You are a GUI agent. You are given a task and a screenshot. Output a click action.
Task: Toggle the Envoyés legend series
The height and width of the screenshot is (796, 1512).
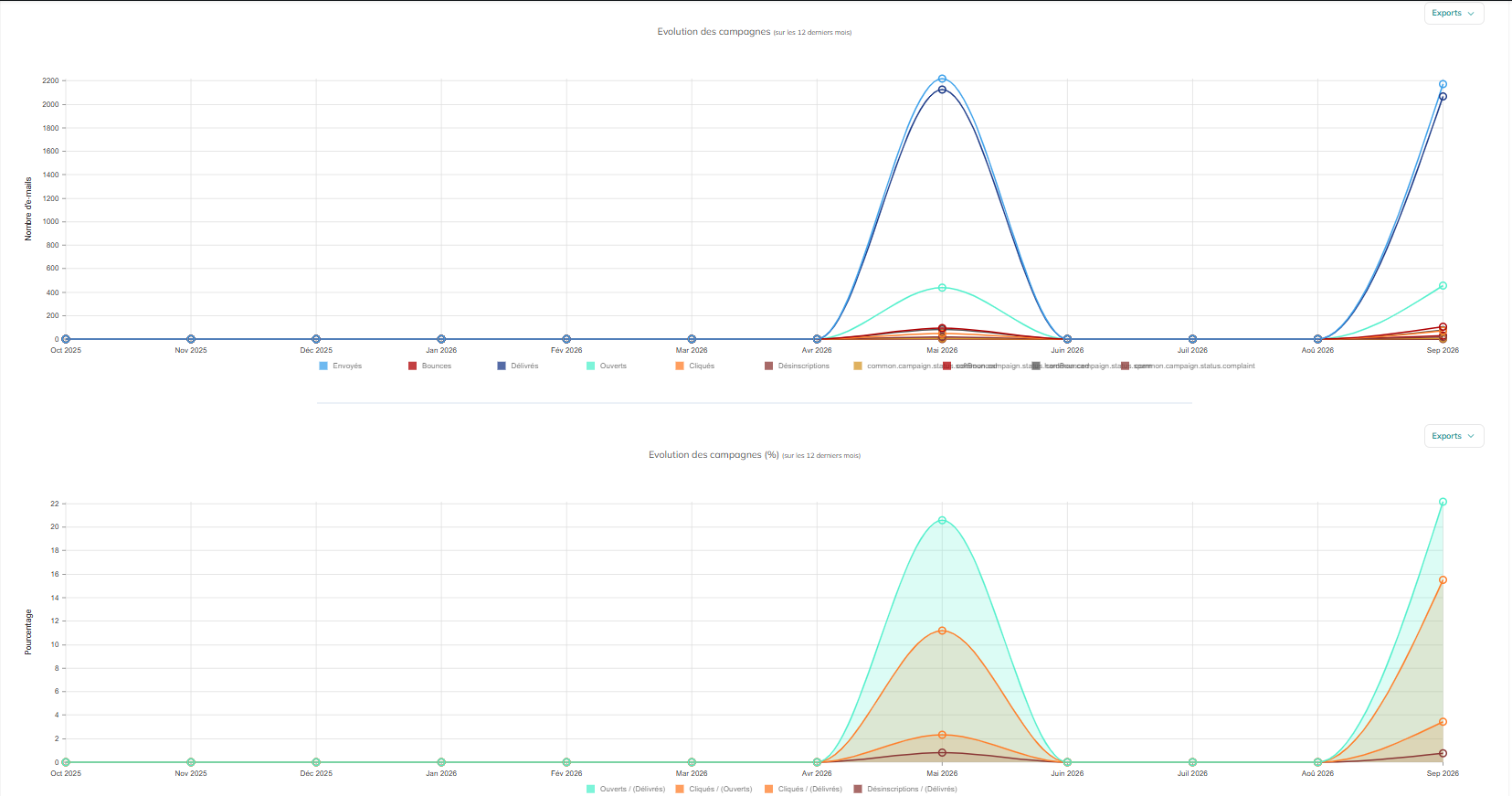click(340, 366)
